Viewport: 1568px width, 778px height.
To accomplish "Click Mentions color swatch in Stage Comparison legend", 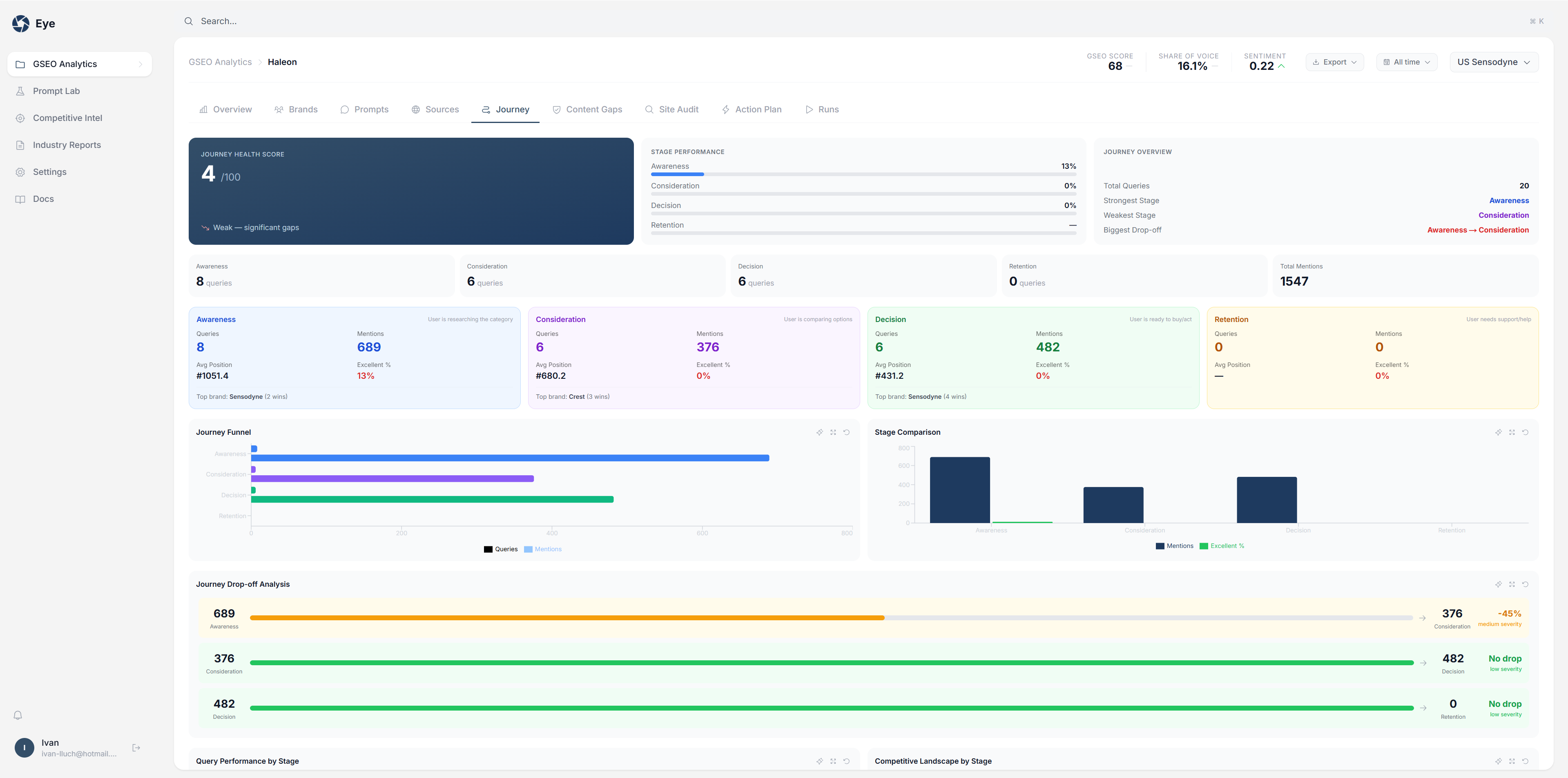I will tap(1160, 546).
